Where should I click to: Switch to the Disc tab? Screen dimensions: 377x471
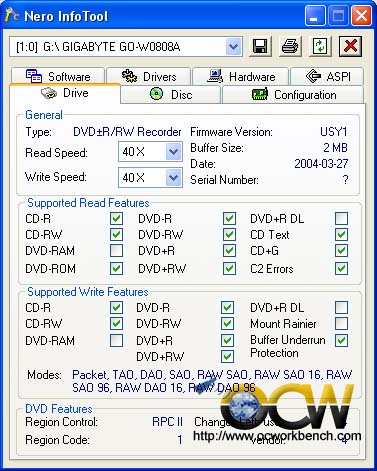(x=171, y=95)
